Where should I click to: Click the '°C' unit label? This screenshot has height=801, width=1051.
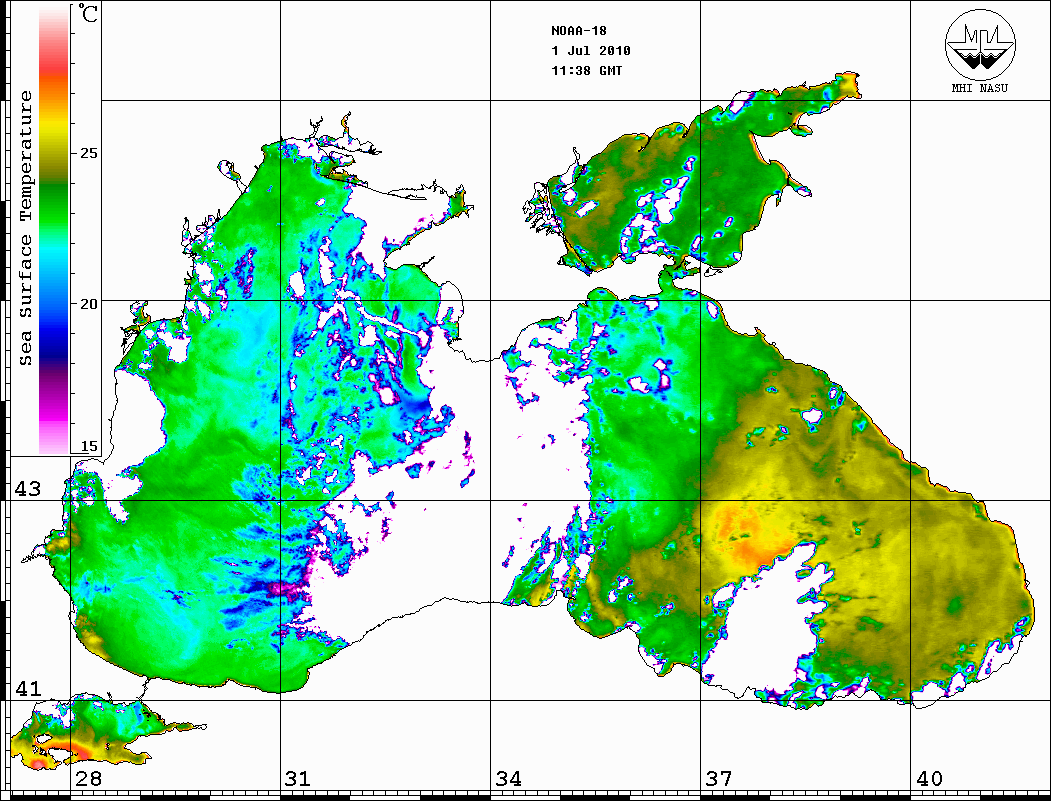click(x=87, y=13)
